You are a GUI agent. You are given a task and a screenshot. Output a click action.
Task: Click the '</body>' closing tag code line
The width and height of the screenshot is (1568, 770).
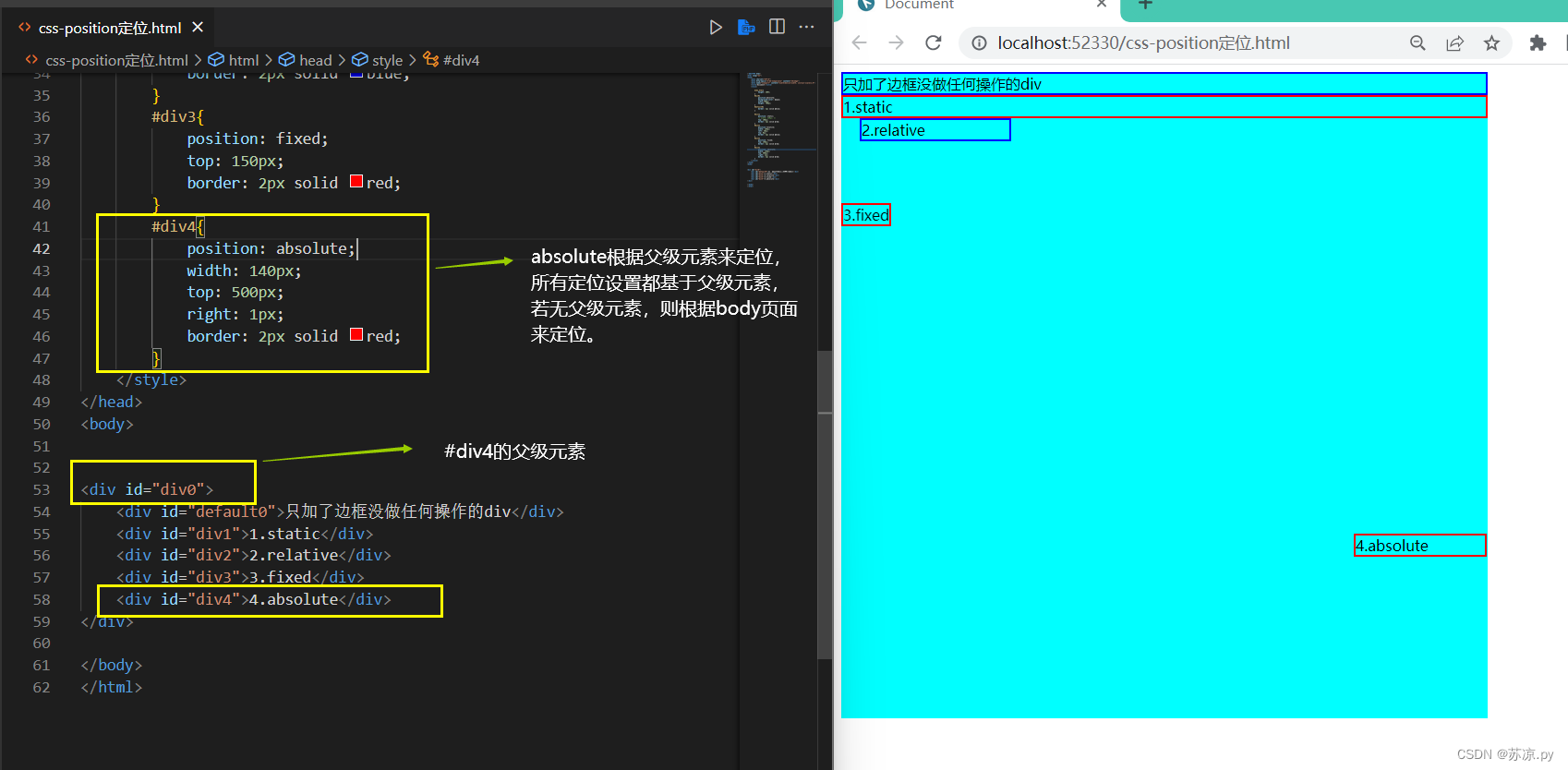tap(112, 665)
